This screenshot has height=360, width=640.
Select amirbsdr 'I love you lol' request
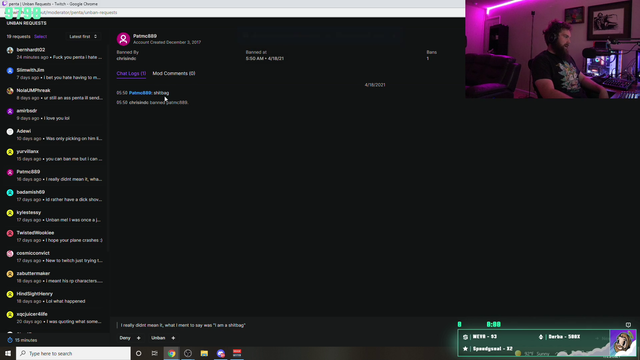coord(55,115)
